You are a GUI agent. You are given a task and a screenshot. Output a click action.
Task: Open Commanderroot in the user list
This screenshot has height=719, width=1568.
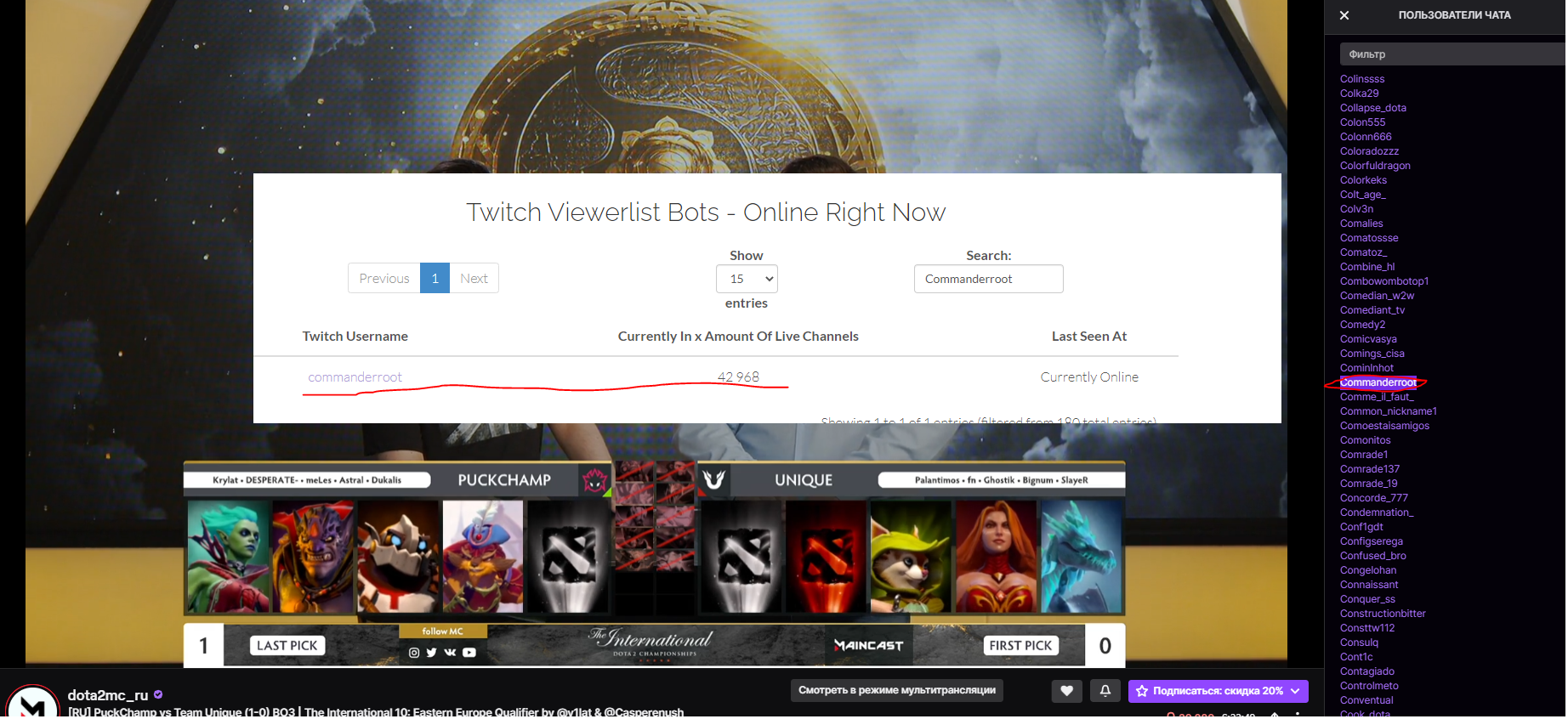(1378, 382)
